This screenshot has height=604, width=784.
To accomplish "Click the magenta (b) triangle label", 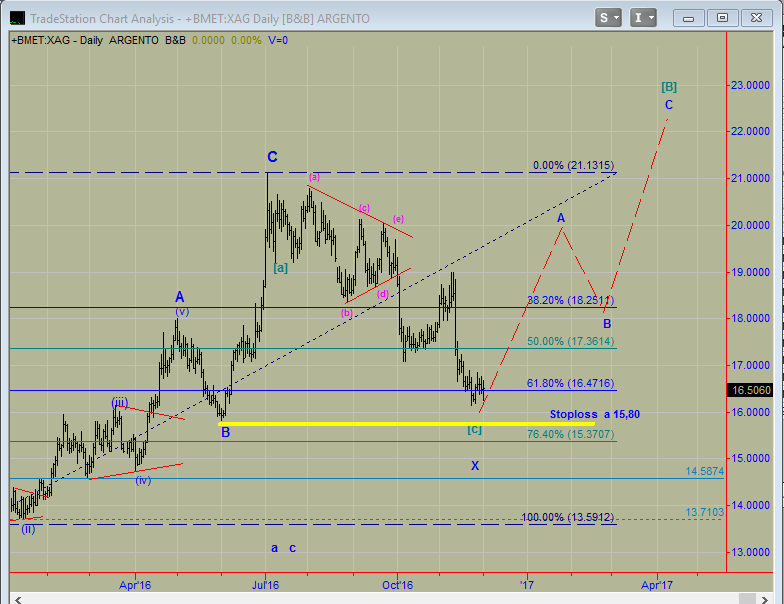I will pos(347,313).
